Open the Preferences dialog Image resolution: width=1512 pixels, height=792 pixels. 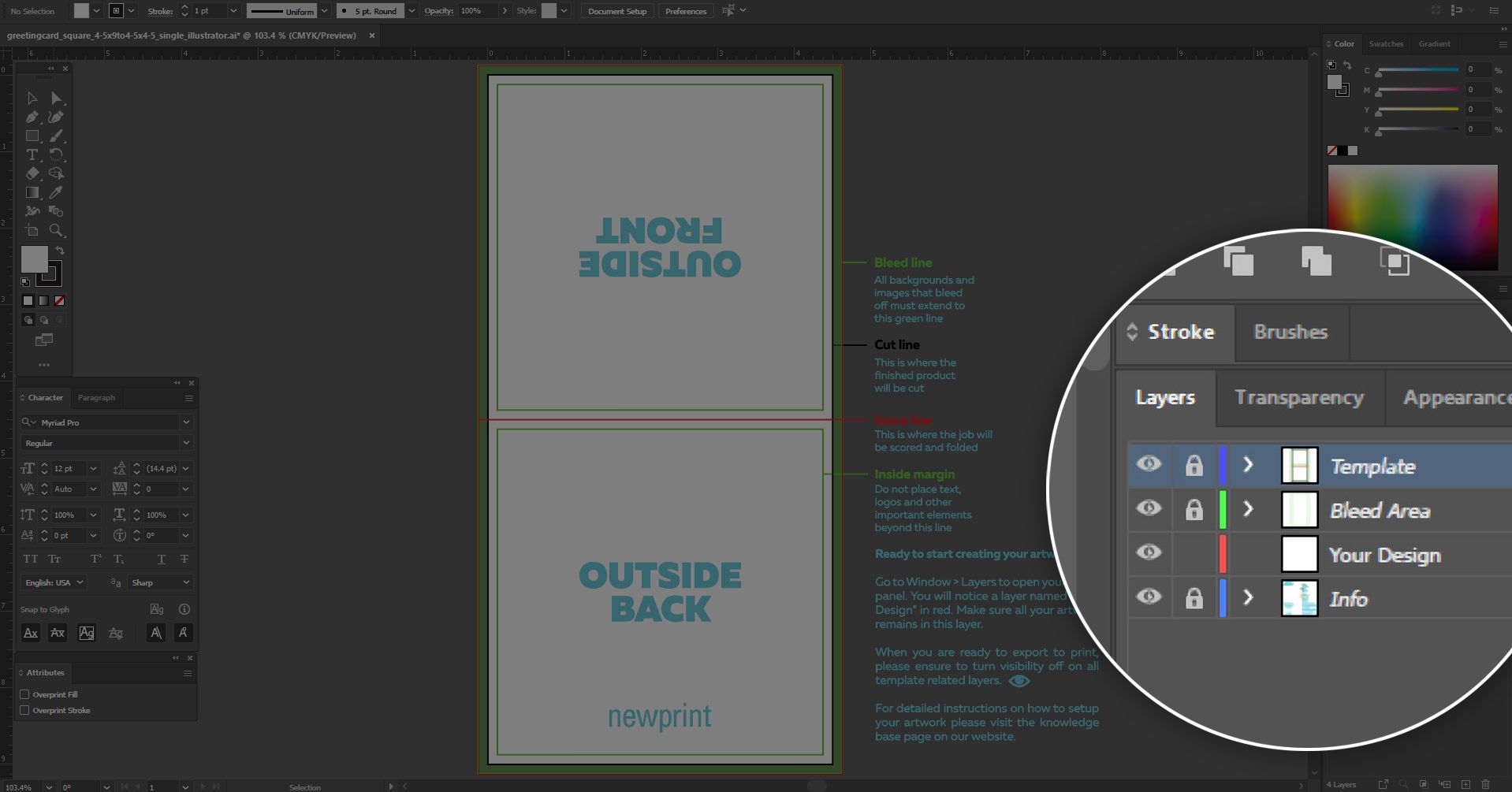(685, 10)
